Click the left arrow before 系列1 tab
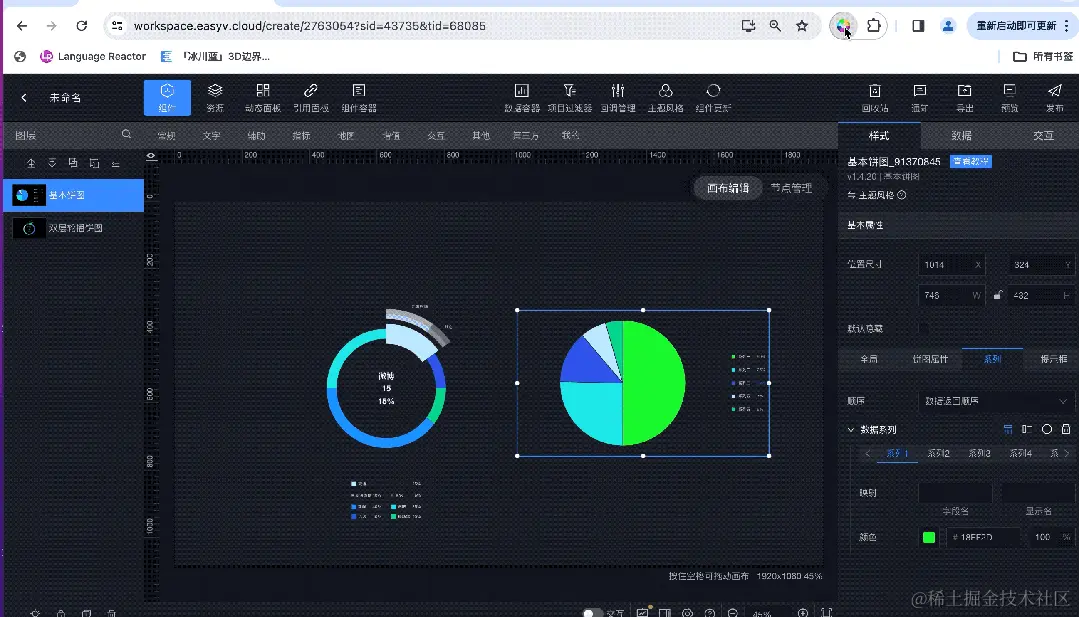The image size is (1079, 617). (867, 453)
